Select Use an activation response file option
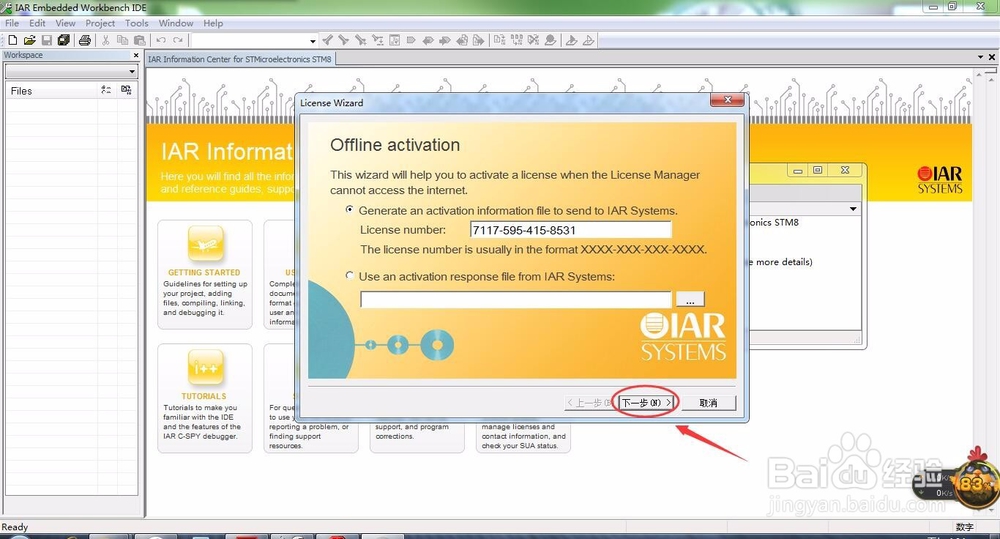 (x=349, y=276)
